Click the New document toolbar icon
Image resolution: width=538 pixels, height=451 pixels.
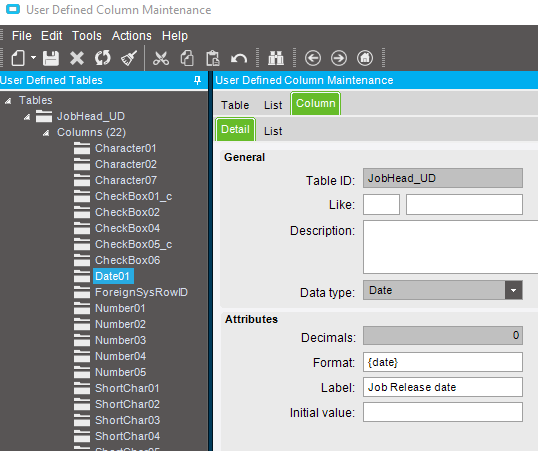(18, 58)
